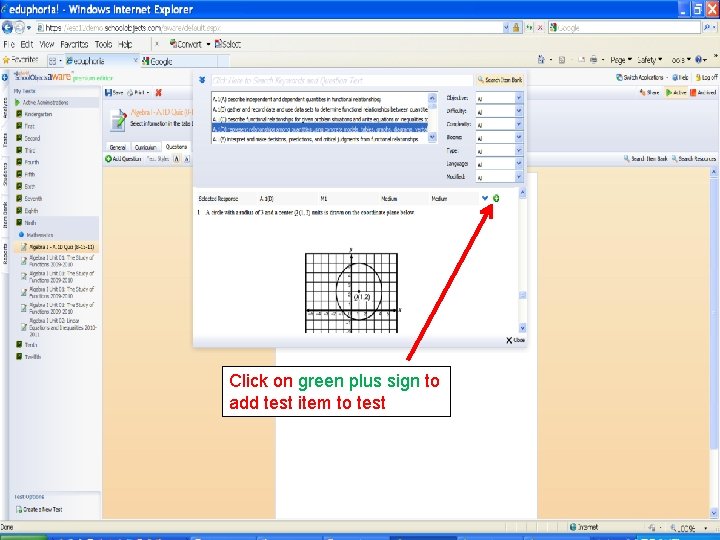Click the red X delete icon
This screenshot has width=720, height=540.
(158, 93)
